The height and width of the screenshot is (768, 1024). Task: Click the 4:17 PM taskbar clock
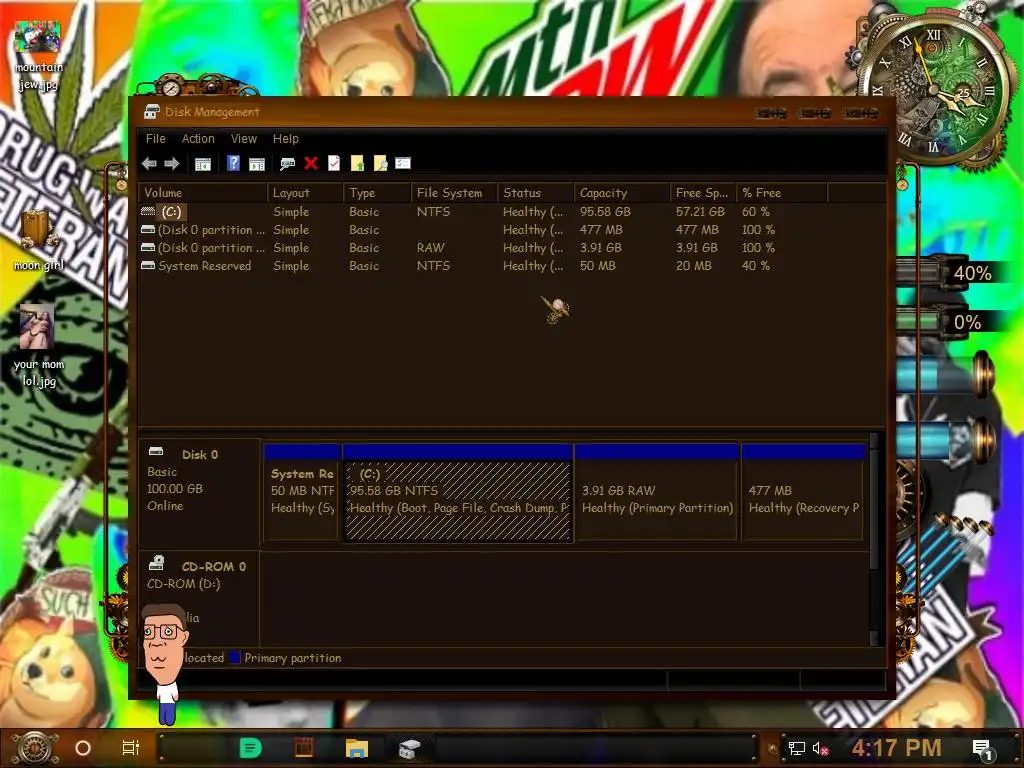coord(897,748)
